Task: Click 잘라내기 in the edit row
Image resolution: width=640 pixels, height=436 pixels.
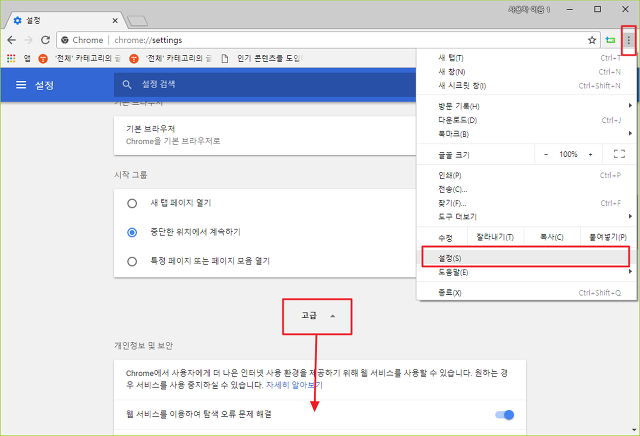Action: click(495, 237)
